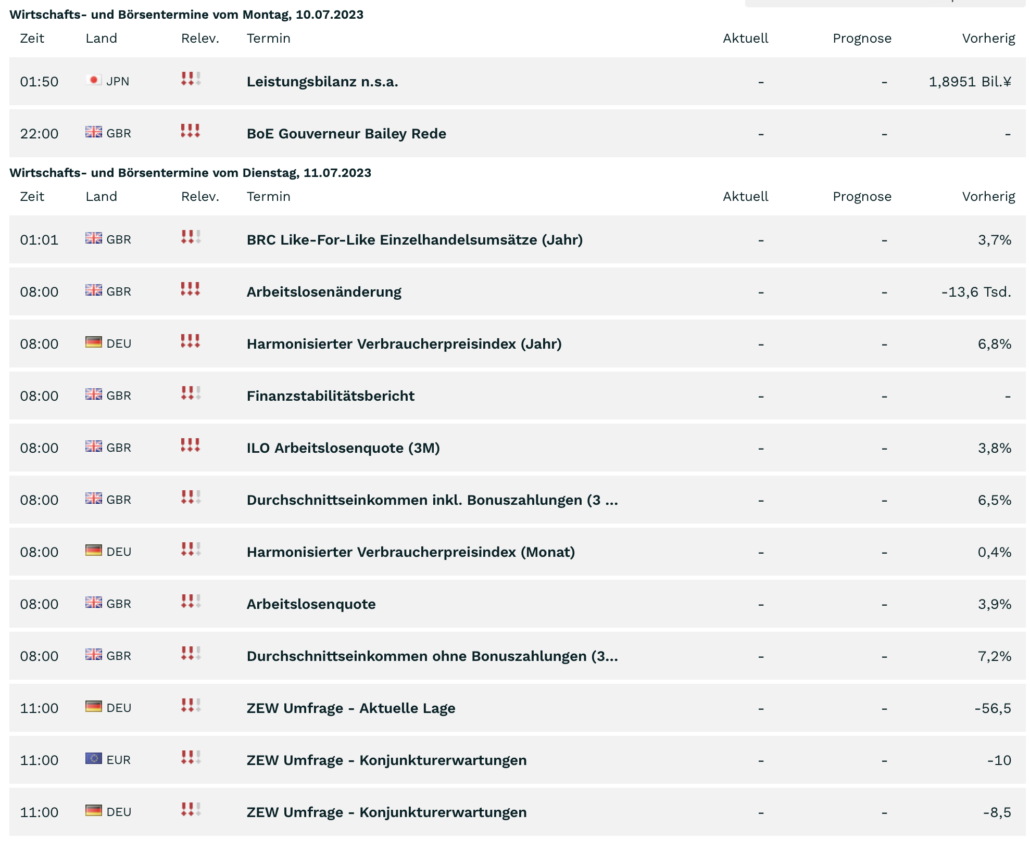Click the UK flag next to BoE Gouverneur Bailey Rede
The width and height of the screenshot is (1030, 841).
[93, 132]
